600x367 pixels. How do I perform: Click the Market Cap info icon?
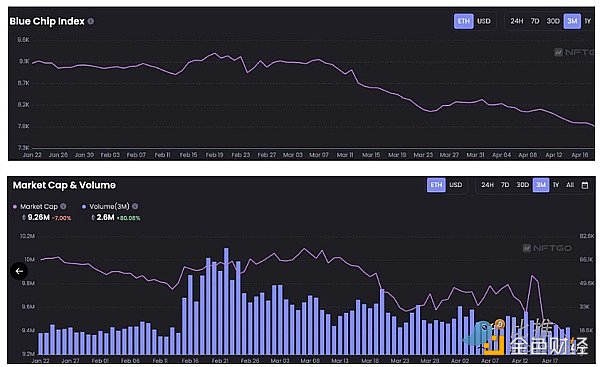63,206
